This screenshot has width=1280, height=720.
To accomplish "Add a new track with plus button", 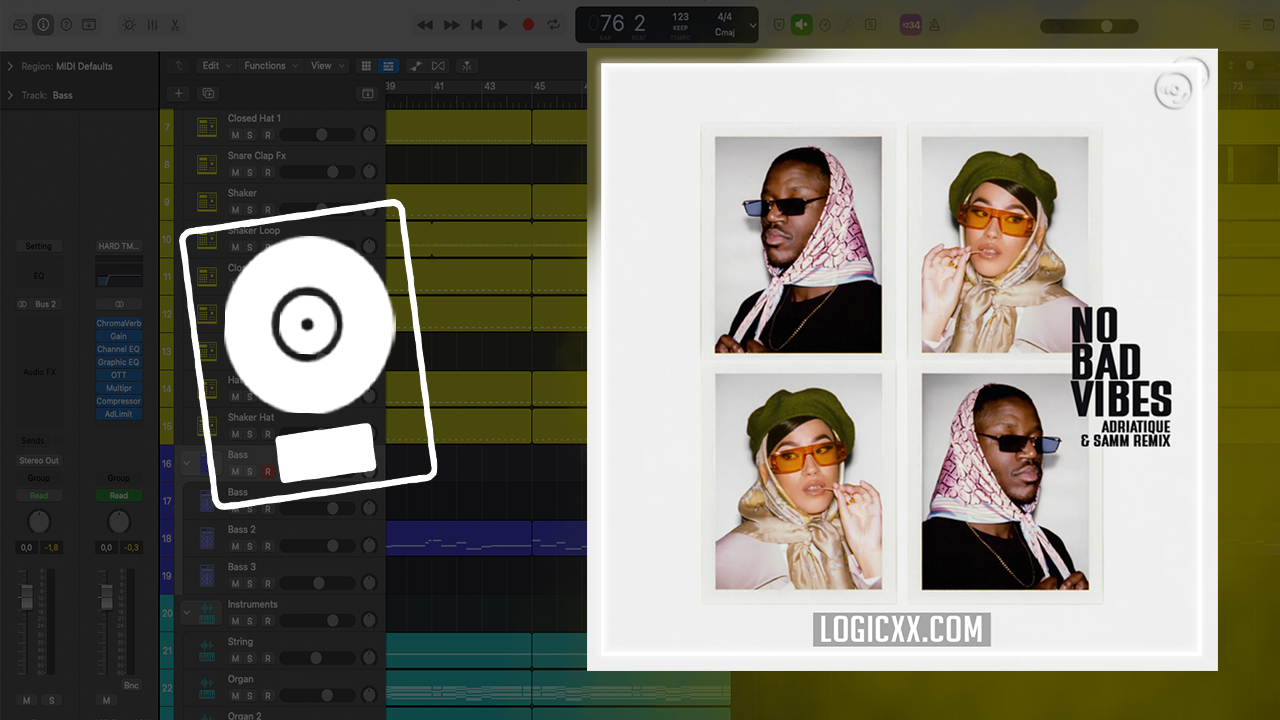I will click(179, 93).
